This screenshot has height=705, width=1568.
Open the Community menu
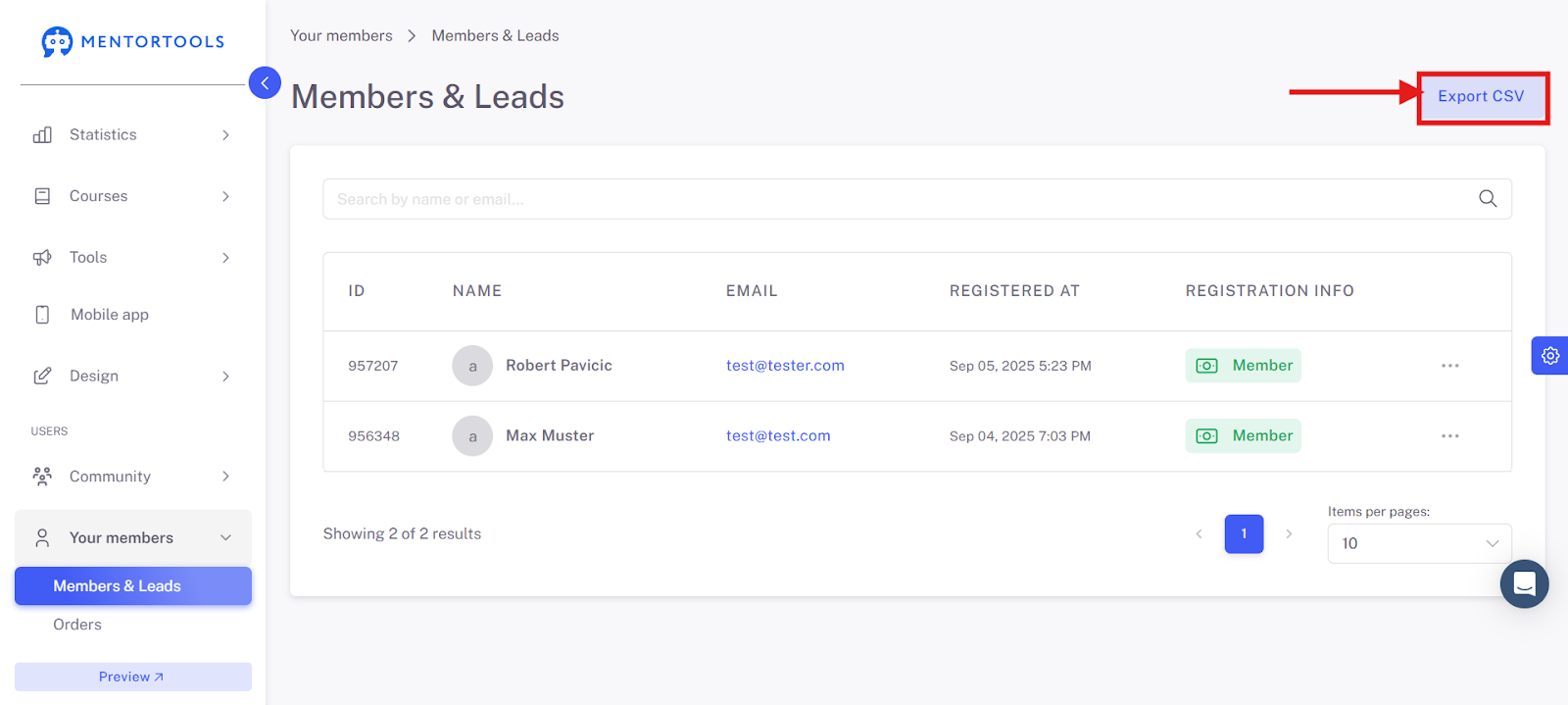coord(132,477)
